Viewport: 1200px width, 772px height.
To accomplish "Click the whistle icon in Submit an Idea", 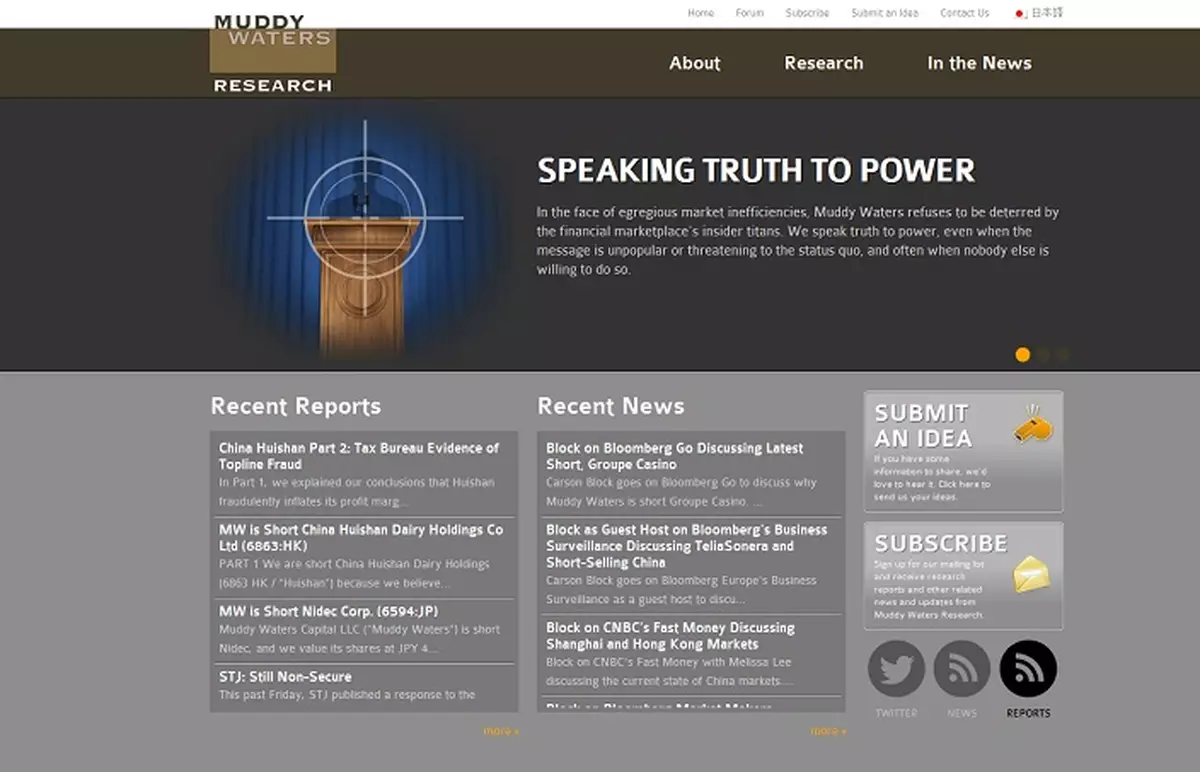I will pyautogui.click(x=1032, y=424).
